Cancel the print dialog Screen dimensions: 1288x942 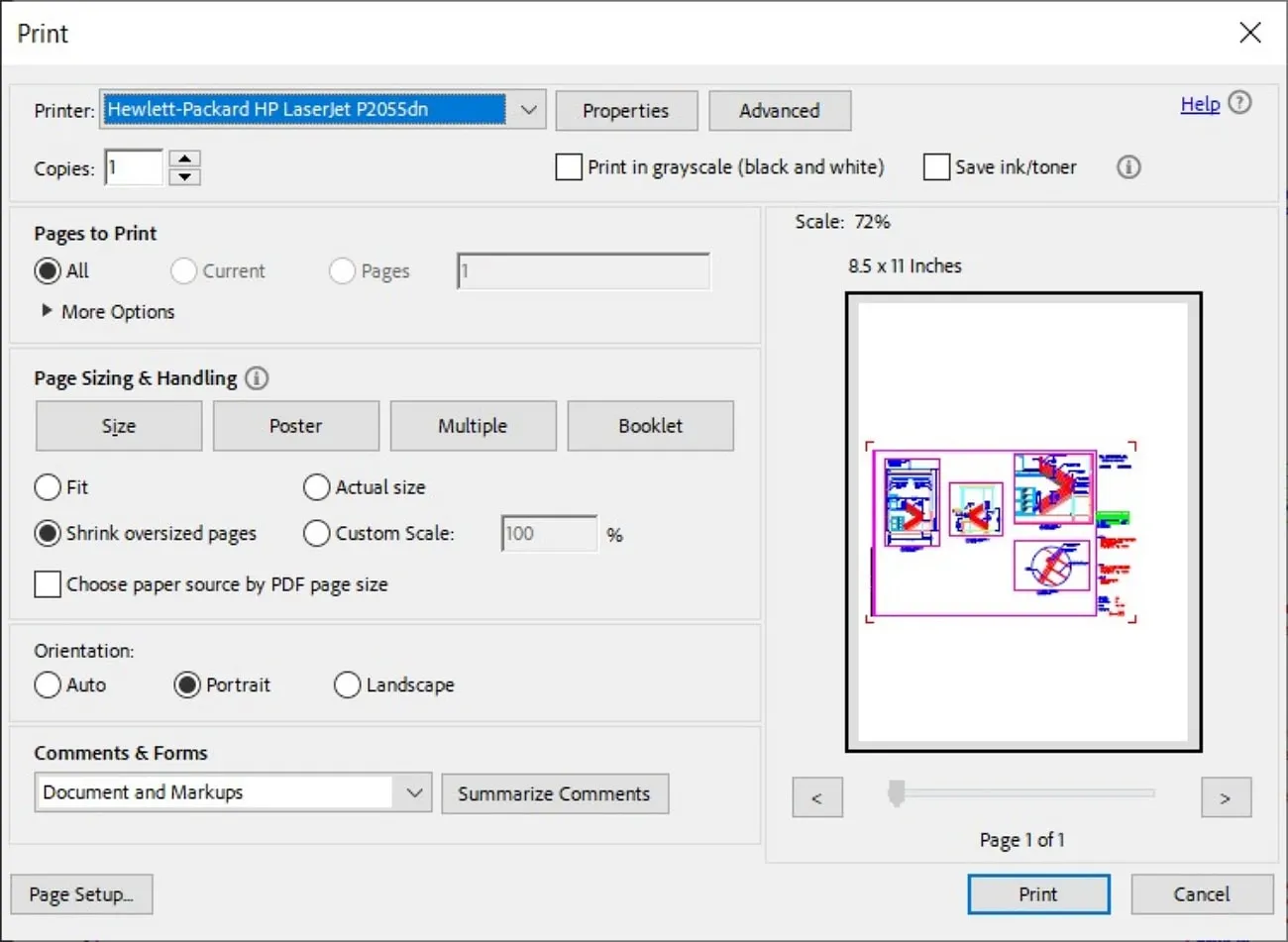(x=1202, y=894)
